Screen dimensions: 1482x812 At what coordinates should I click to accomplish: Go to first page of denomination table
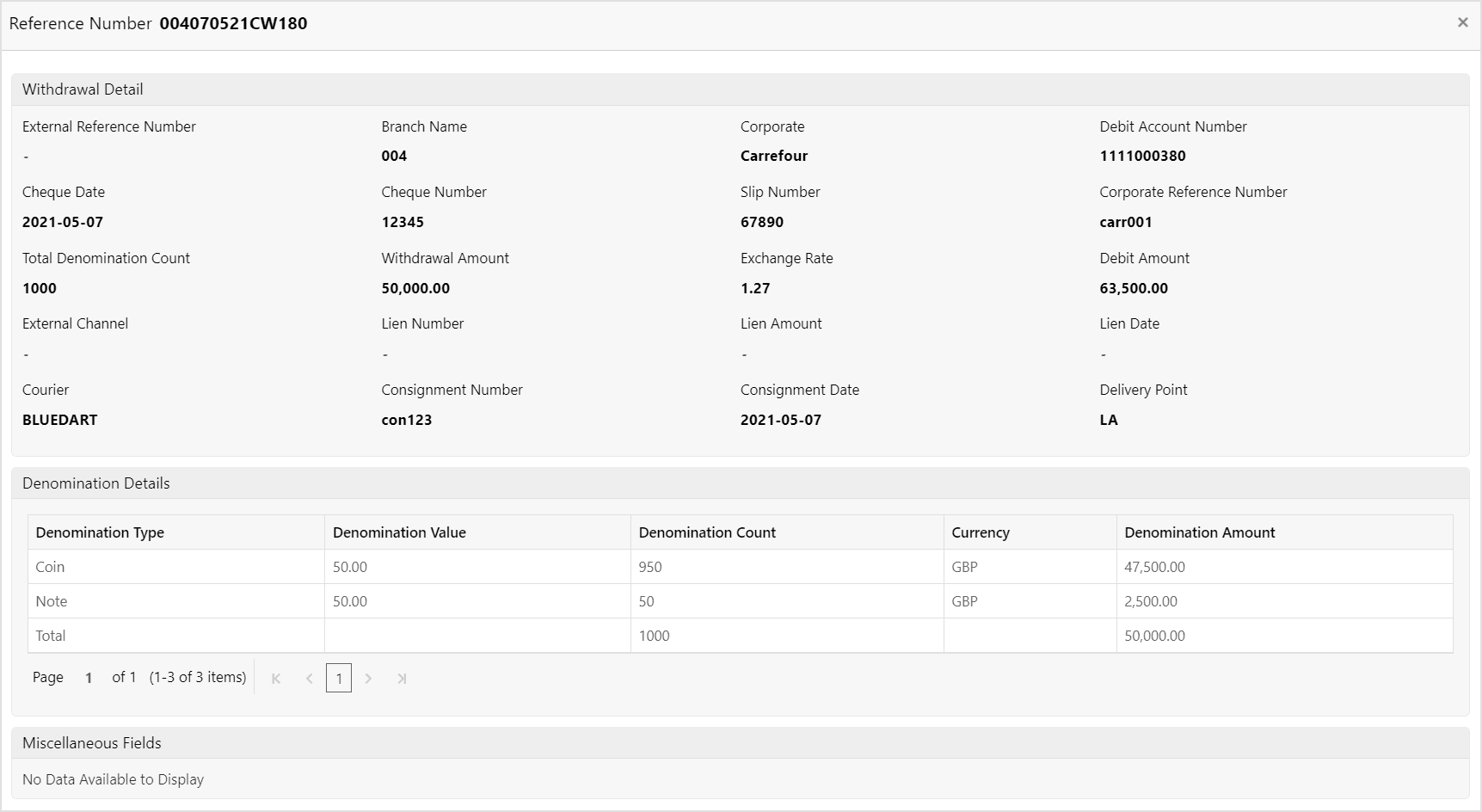coord(276,679)
